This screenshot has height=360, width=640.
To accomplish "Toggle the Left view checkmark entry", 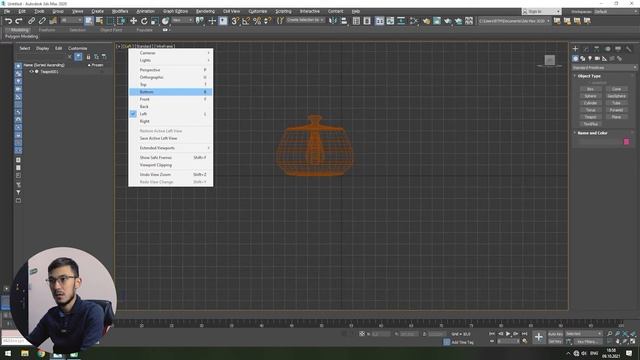I will 171,114.
